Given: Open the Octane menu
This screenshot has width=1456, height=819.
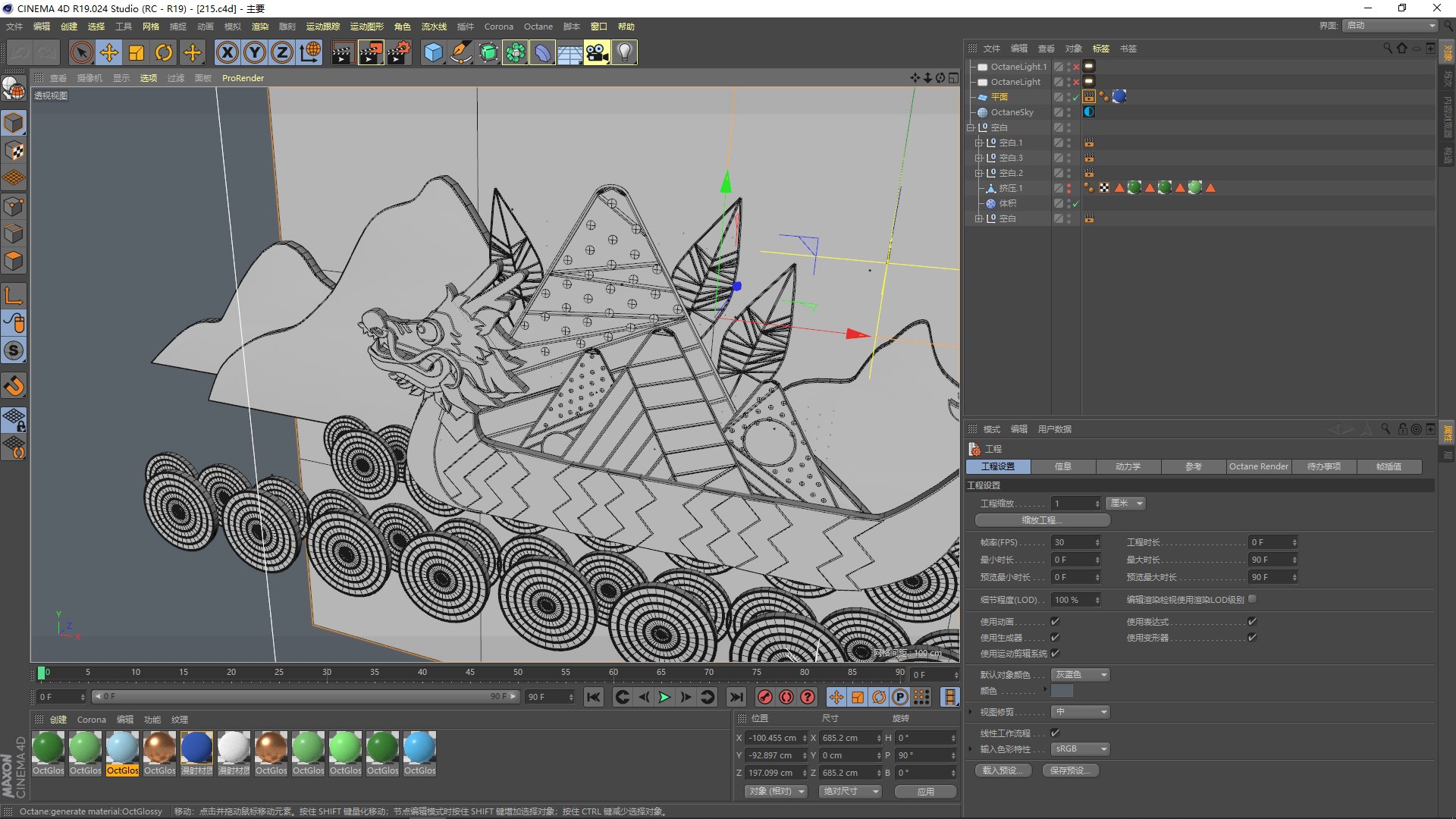Looking at the screenshot, I should (x=538, y=27).
